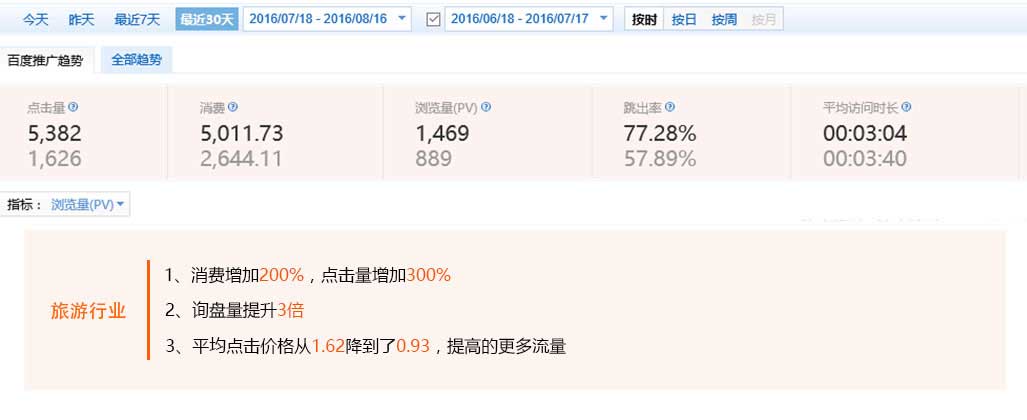Image resolution: width=1027 pixels, height=420 pixels.
Task: Set granularity to 按周
Action: click(x=724, y=19)
